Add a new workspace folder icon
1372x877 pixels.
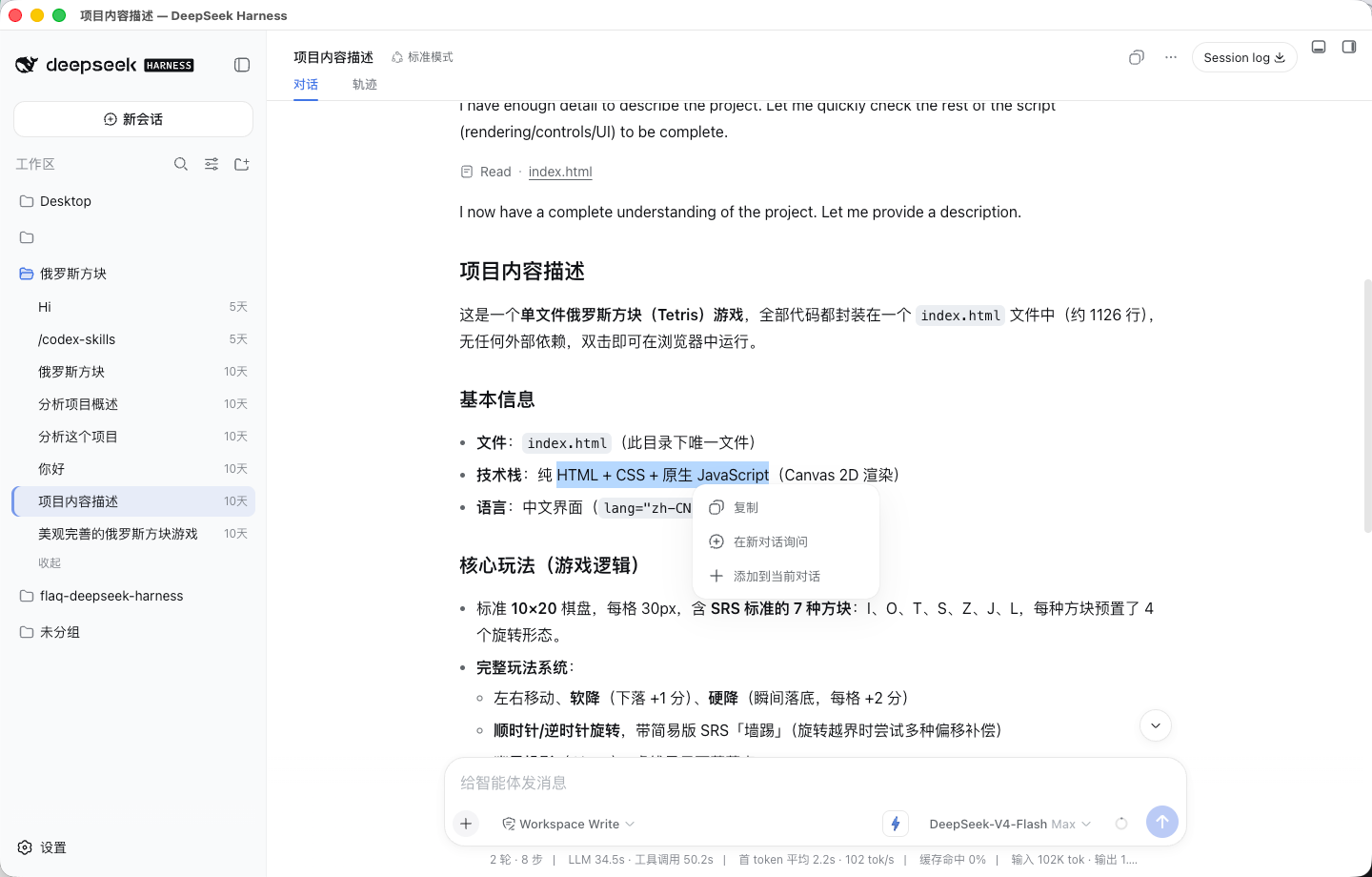click(x=242, y=164)
